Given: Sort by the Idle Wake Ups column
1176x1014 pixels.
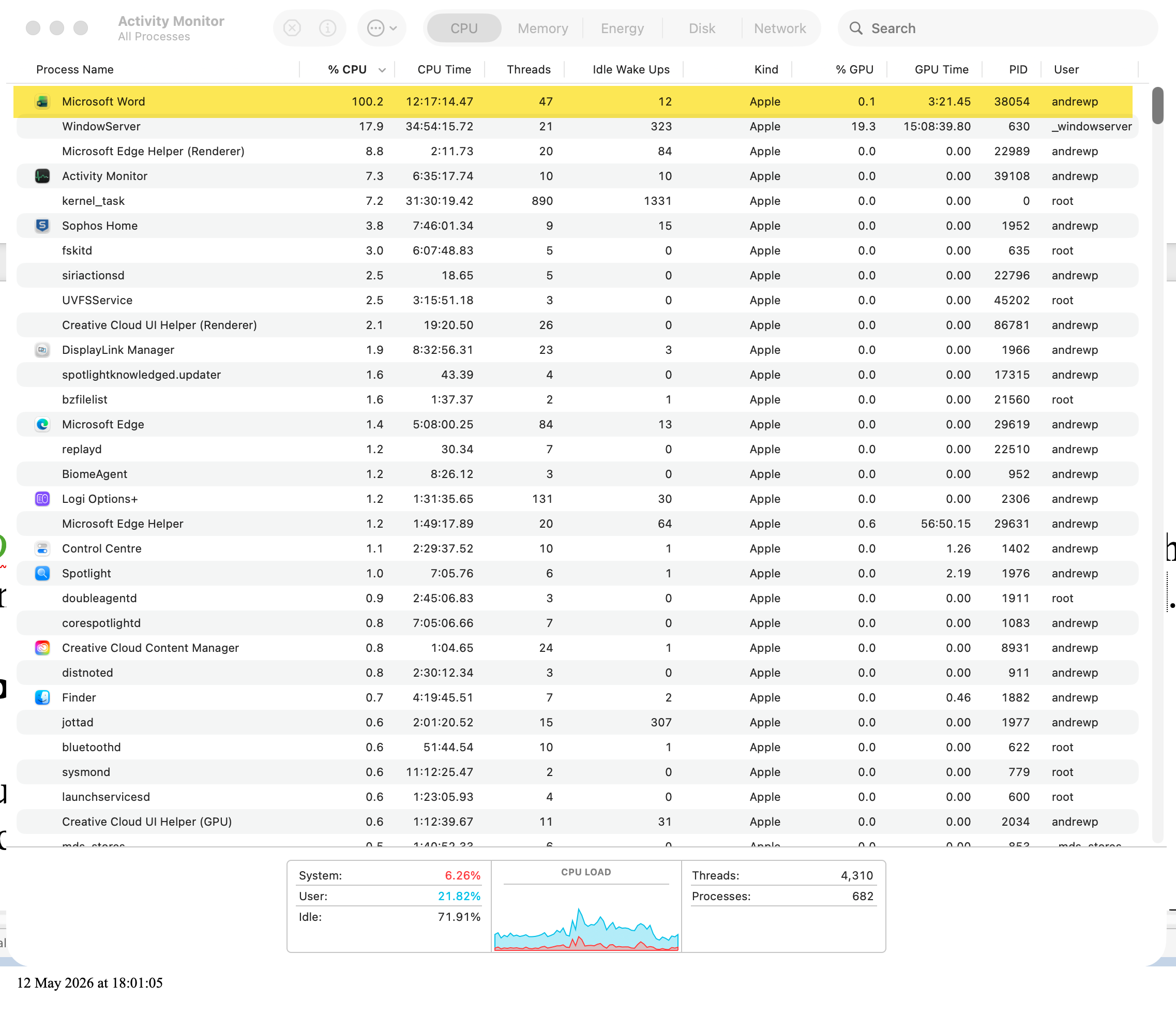Looking at the screenshot, I should click(x=630, y=69).
